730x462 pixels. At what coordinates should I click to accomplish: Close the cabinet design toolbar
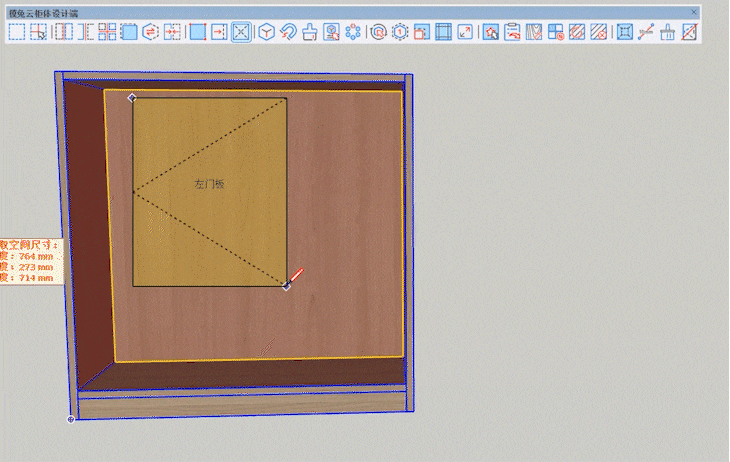pos(694,12)
